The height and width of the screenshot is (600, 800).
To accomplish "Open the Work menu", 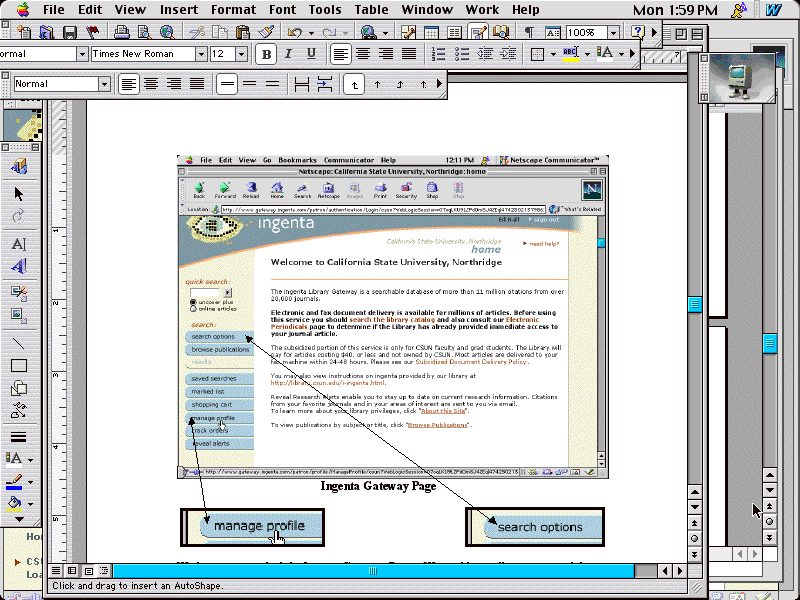I will pyautogui.click(x=482, y=10).
